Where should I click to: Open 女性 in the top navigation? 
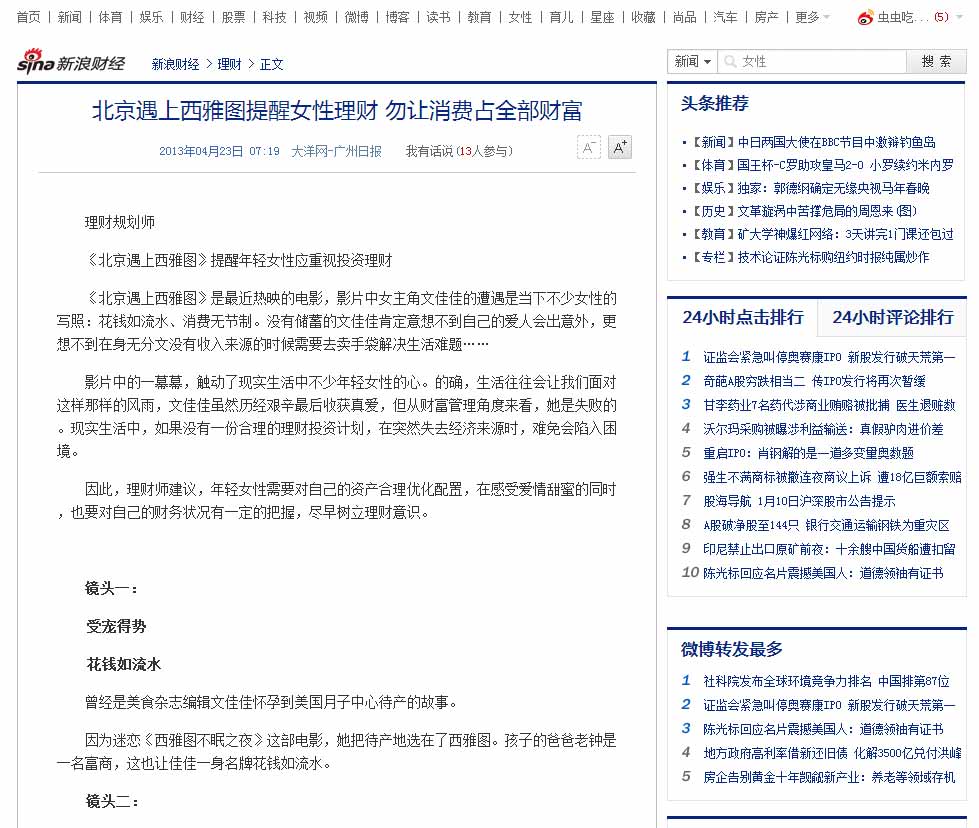[x=520, y=17]
